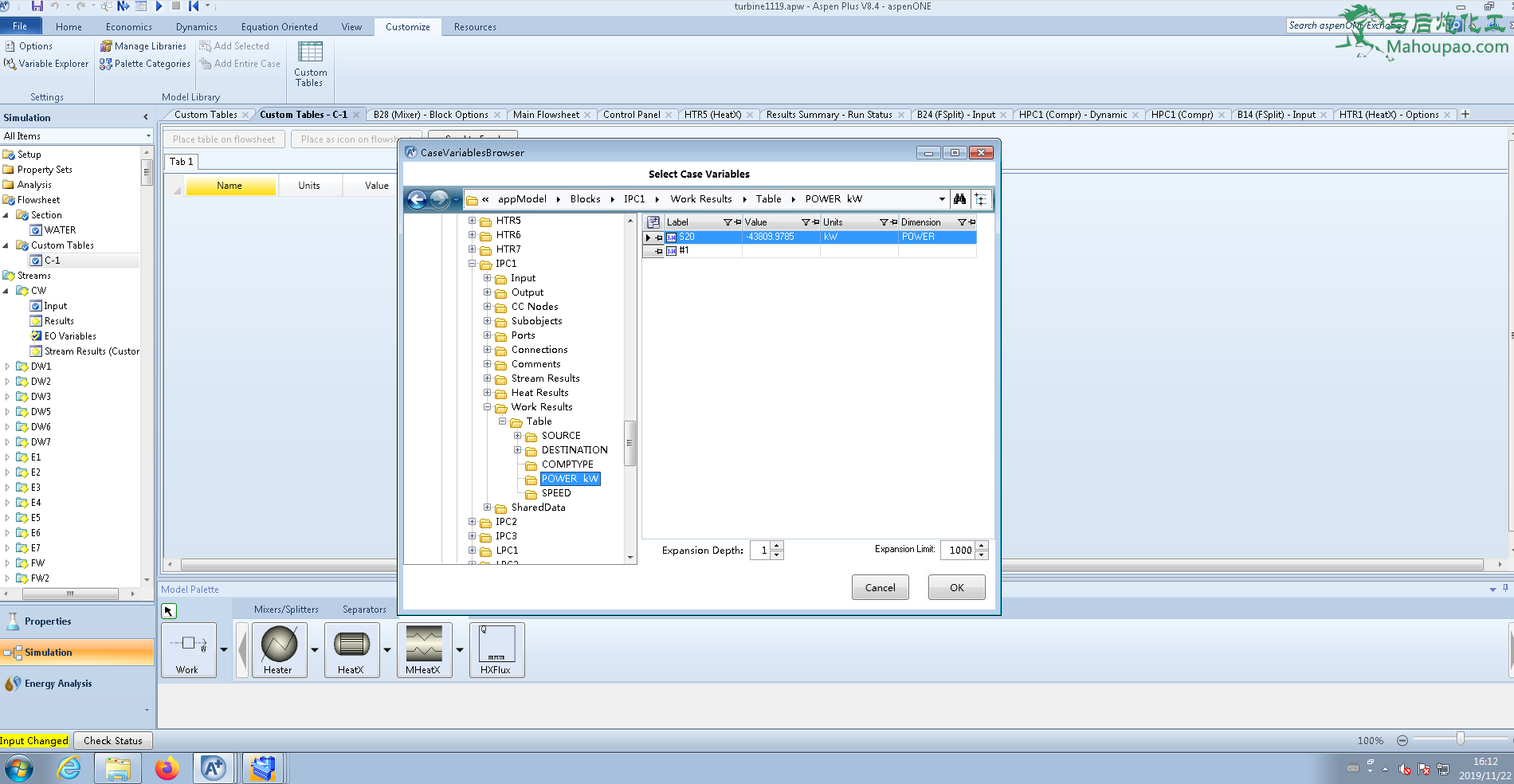
Task: Switch to Energy Analysis environment
Action: click(77, 684)
